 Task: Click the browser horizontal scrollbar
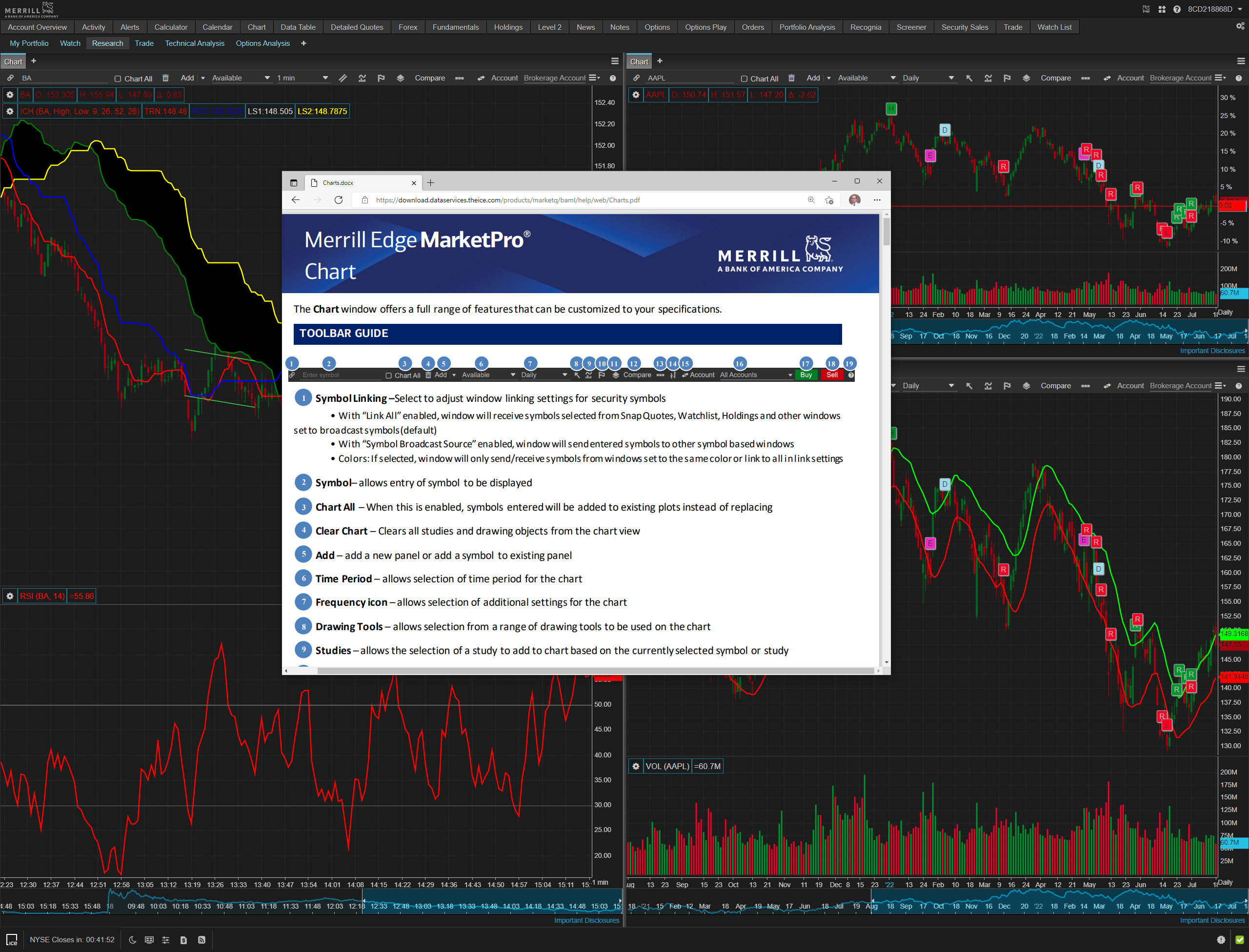coord(595,671)
